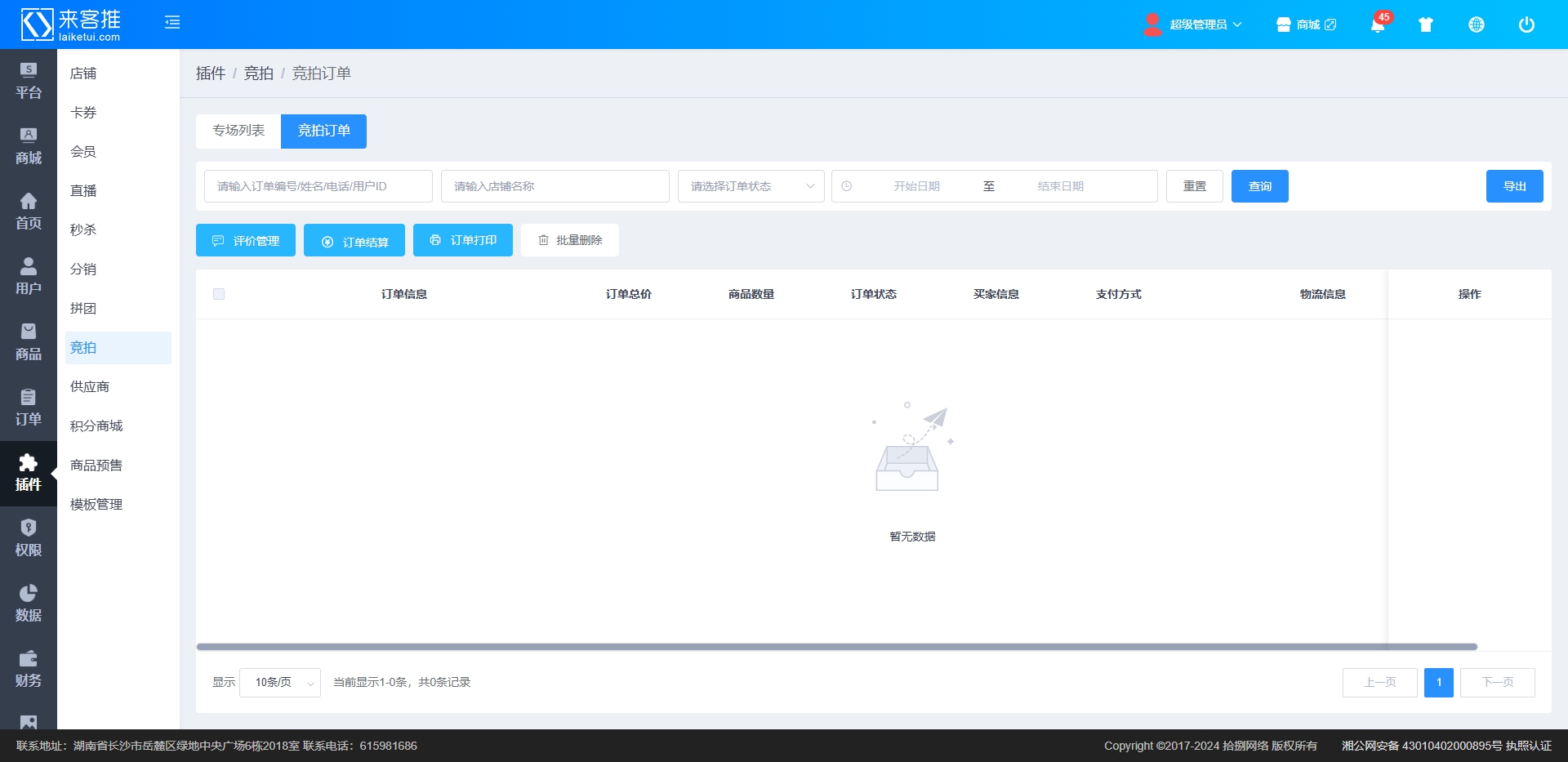Toggle the select-all checkbox in table header

point(219,294)
